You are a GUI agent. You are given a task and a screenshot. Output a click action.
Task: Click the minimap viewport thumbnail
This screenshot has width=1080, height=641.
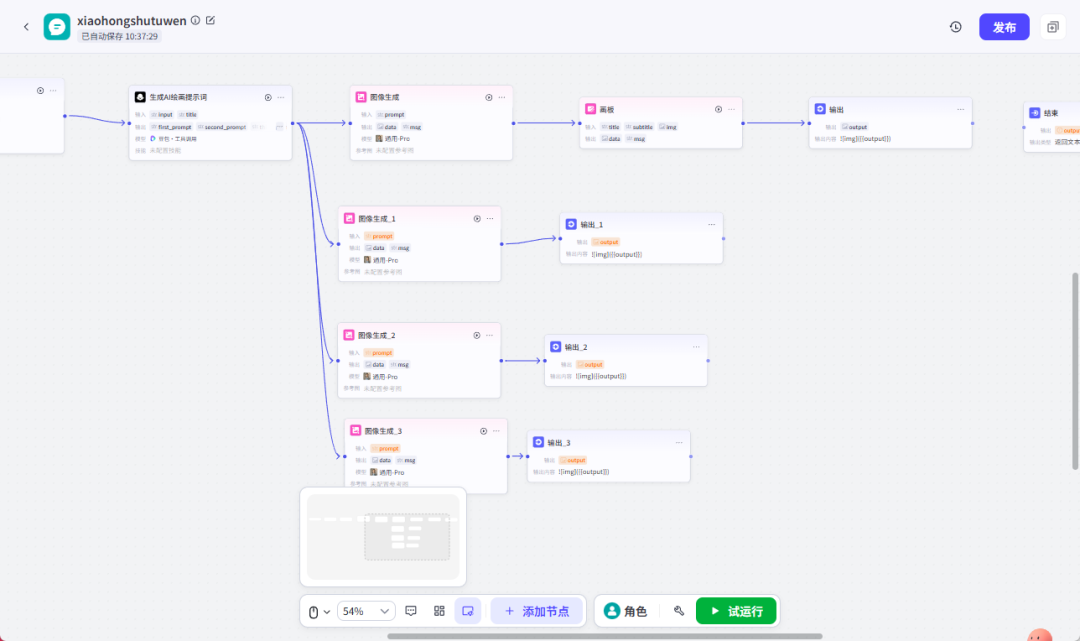pyautogui.click(x=407, y=537)
